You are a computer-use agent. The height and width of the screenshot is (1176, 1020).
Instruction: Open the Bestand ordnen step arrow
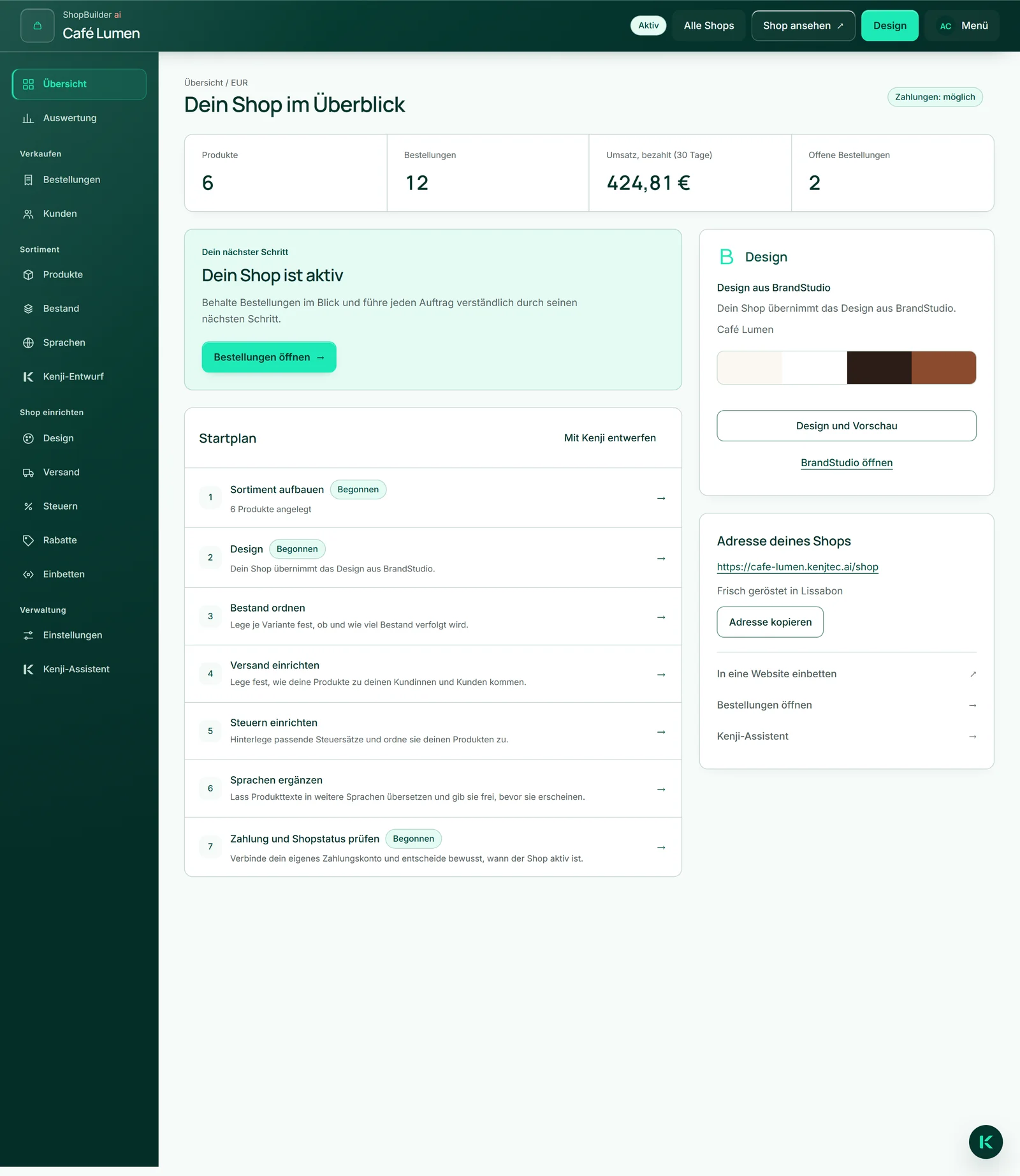pos(661,617)
